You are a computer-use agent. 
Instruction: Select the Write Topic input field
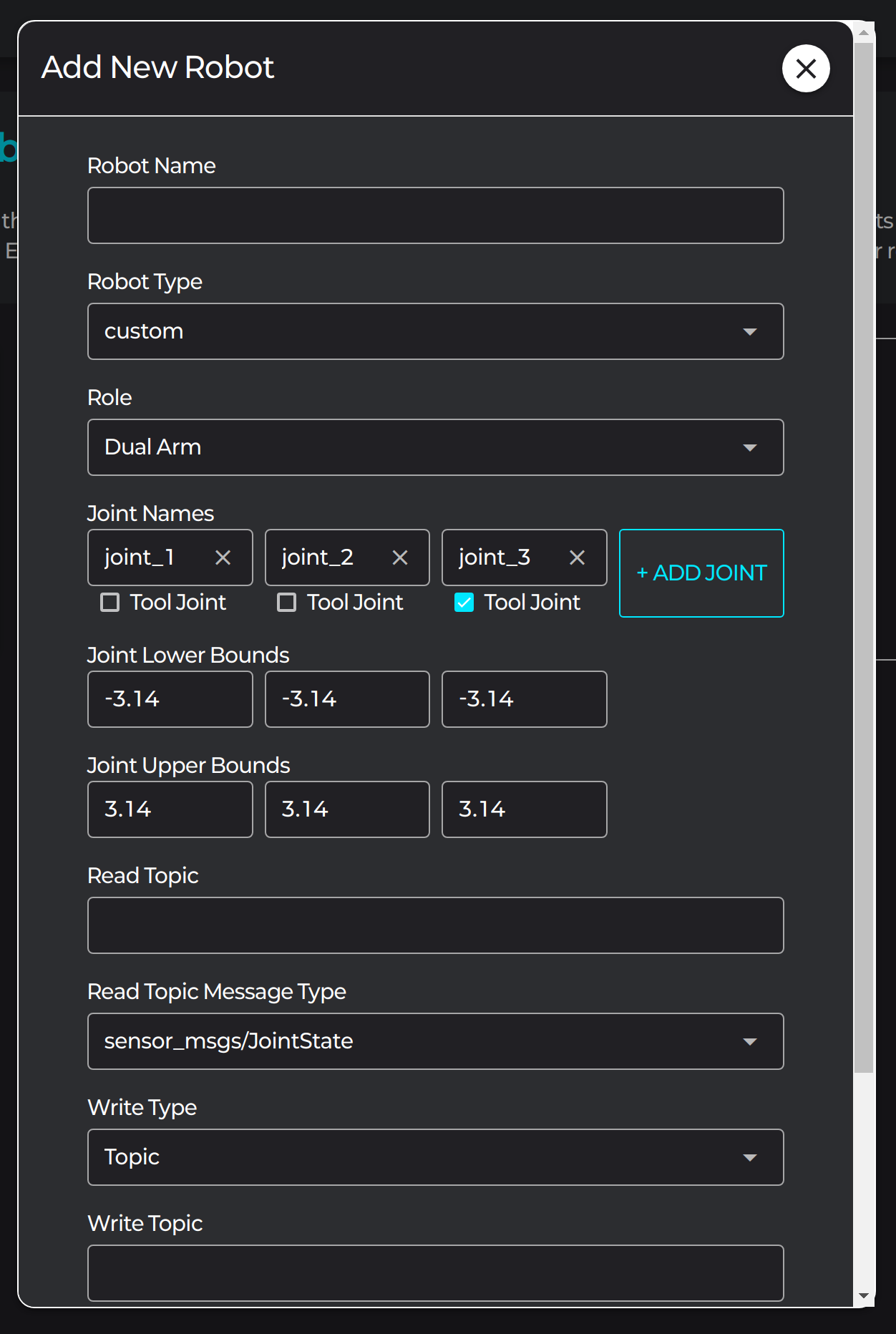(435, 1273)
